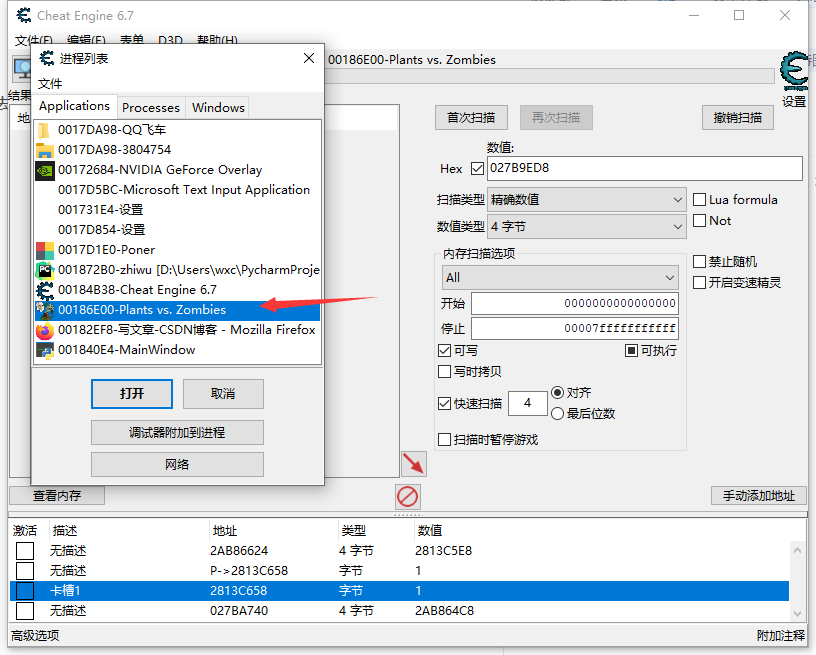Click 附加注释 in the status bar
The width and height of the screenshot is (816, 655).
coord(781,636)
